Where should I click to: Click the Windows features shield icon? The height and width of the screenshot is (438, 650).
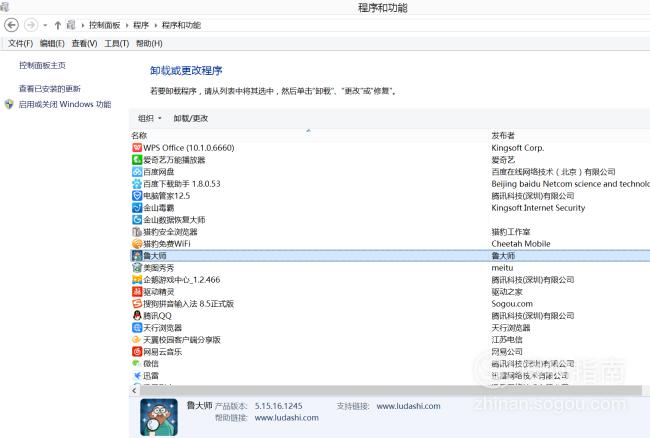point(9,104)
